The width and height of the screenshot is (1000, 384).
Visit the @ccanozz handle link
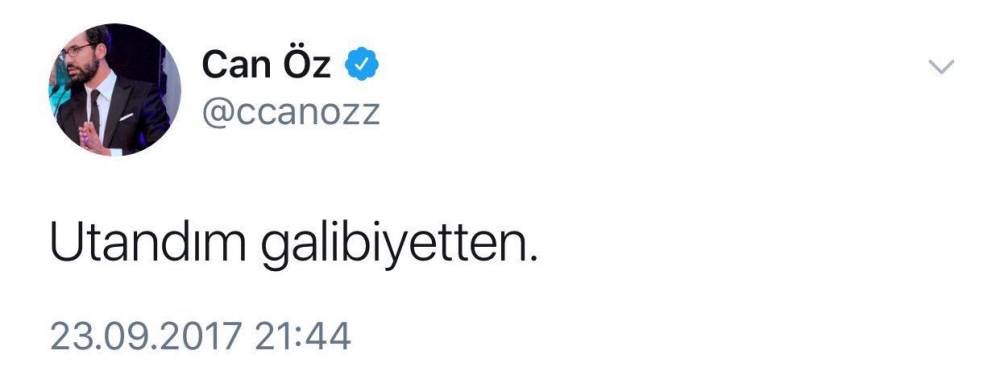pos(291,113)
